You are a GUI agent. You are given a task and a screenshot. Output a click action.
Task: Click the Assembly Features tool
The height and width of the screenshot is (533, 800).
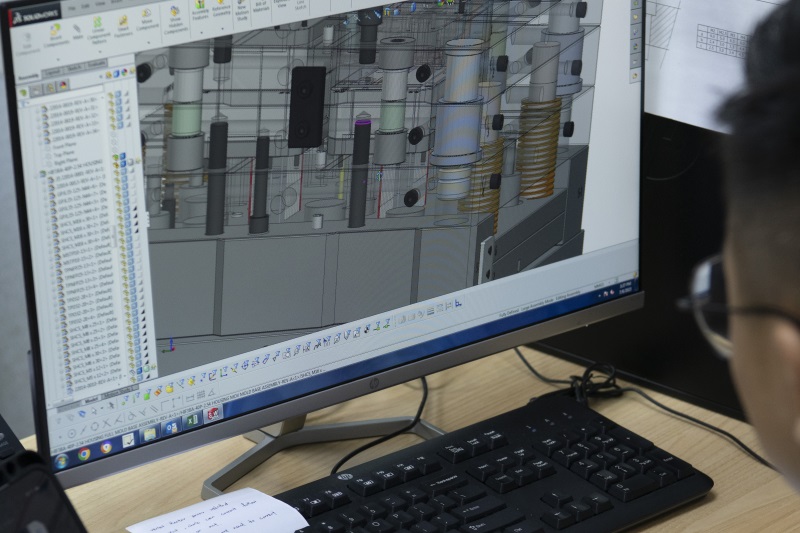tap(200, 10)
